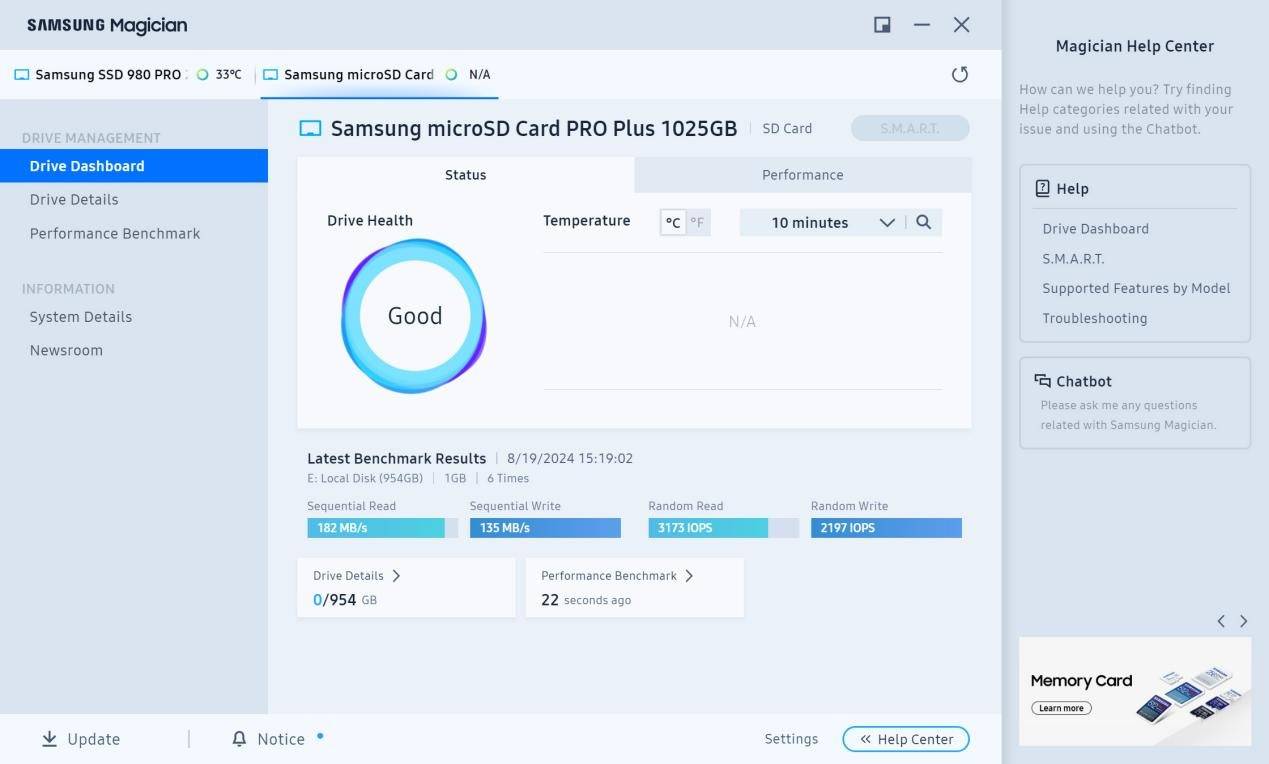Click the Samsung SSD 980 PRO drive icon
The width and height of the screenshot is (1269, 764).
22,75
